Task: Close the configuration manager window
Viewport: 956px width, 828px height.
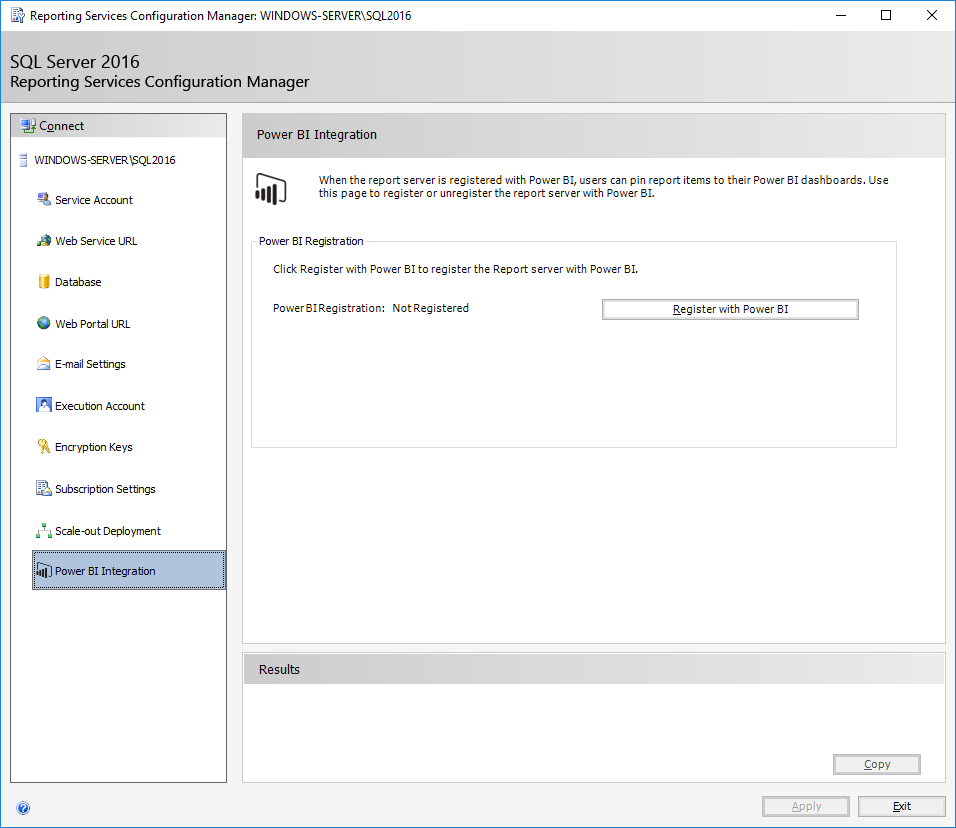Action: tap(932, 15)
